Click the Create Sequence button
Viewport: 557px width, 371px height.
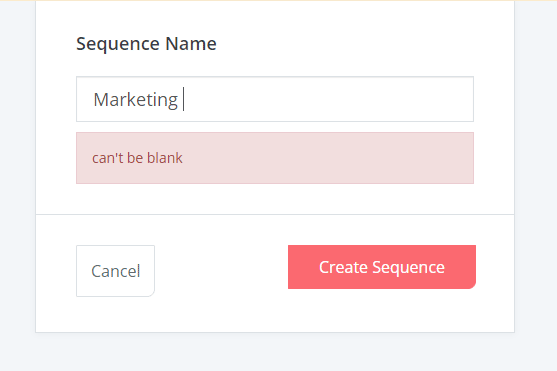click(x=382, y=267)
